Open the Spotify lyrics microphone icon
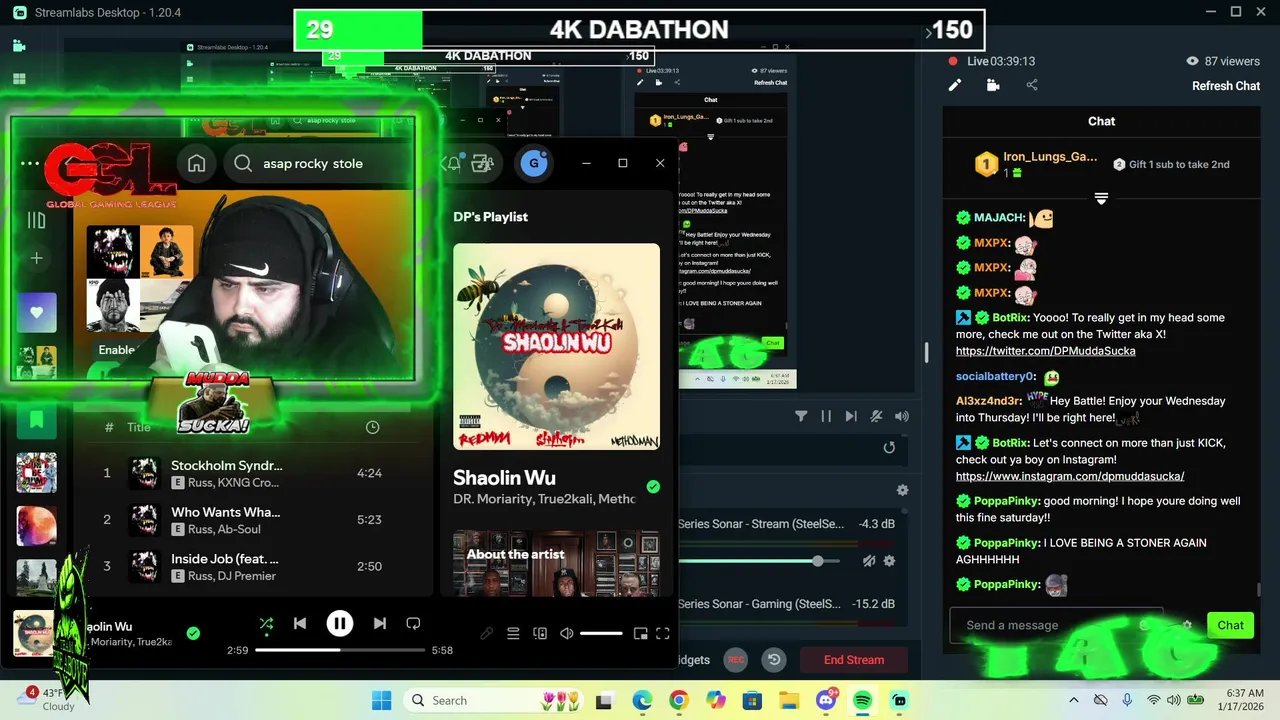Image resolution: width=1280 pixels, height=720 pixels. tap(487, 633)
